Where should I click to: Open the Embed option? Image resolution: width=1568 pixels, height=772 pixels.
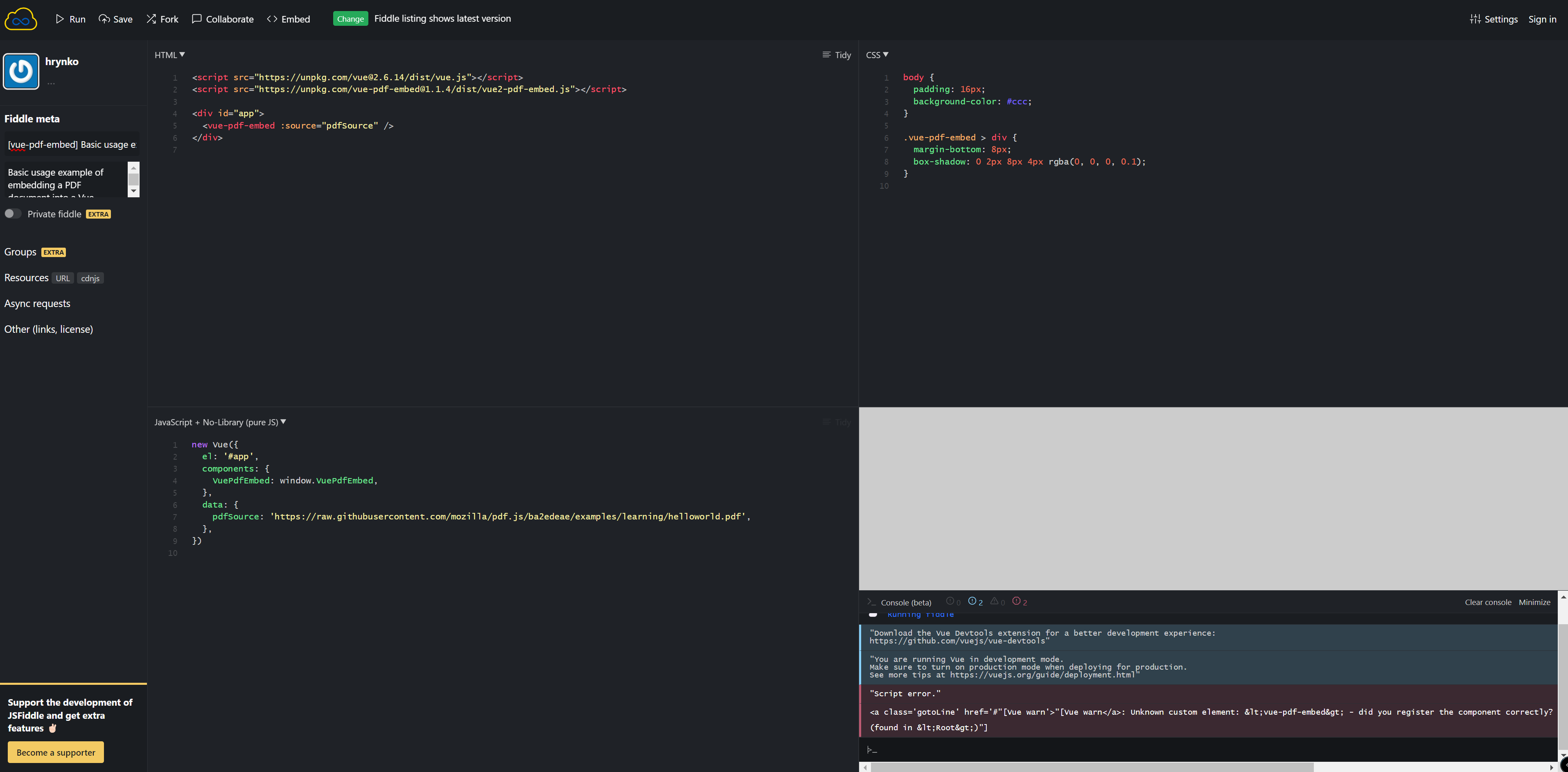[289, 19]
